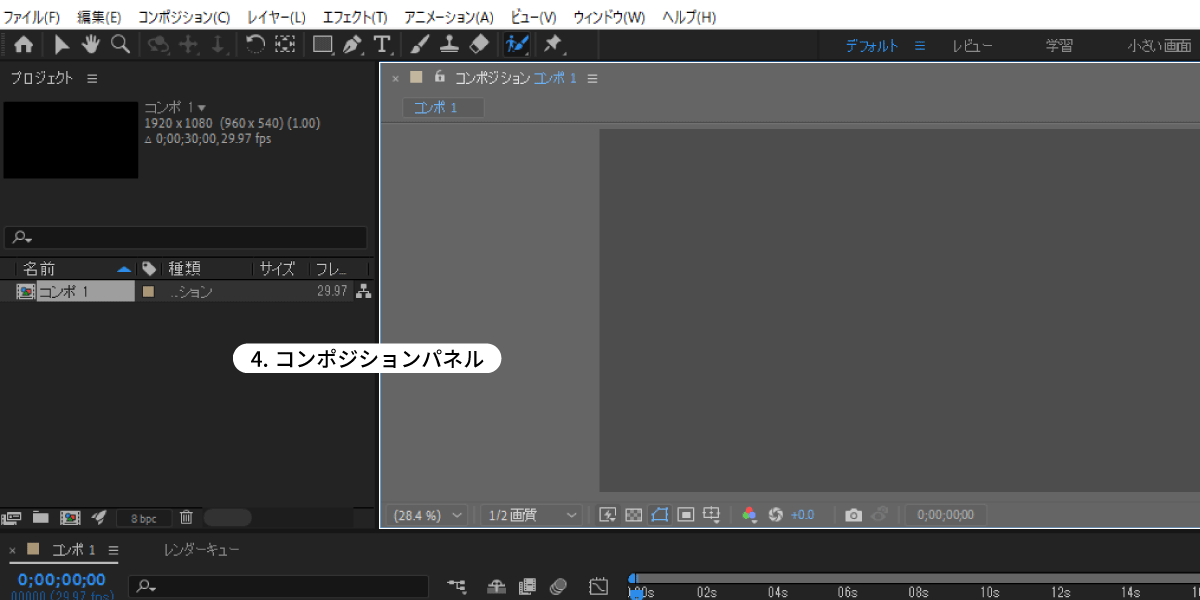
Task: Select the Eraser tool
Action: [x=479, y=45]
